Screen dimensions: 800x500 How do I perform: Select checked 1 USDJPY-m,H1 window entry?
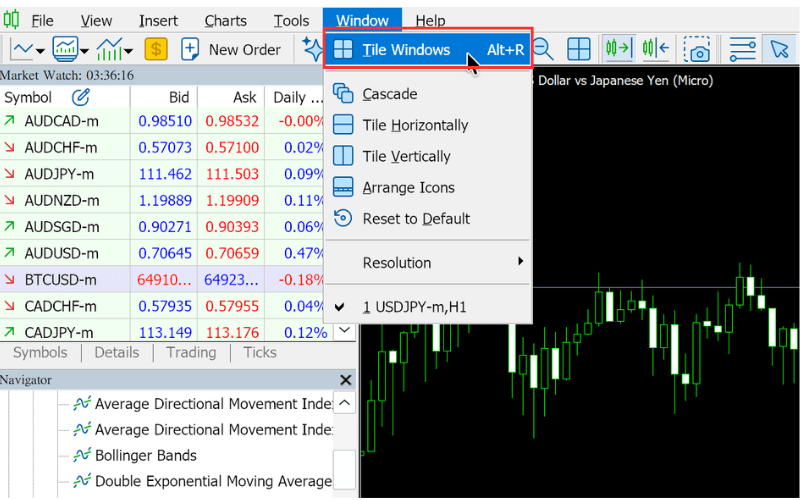pyautogui.click(x=428, y=307)
